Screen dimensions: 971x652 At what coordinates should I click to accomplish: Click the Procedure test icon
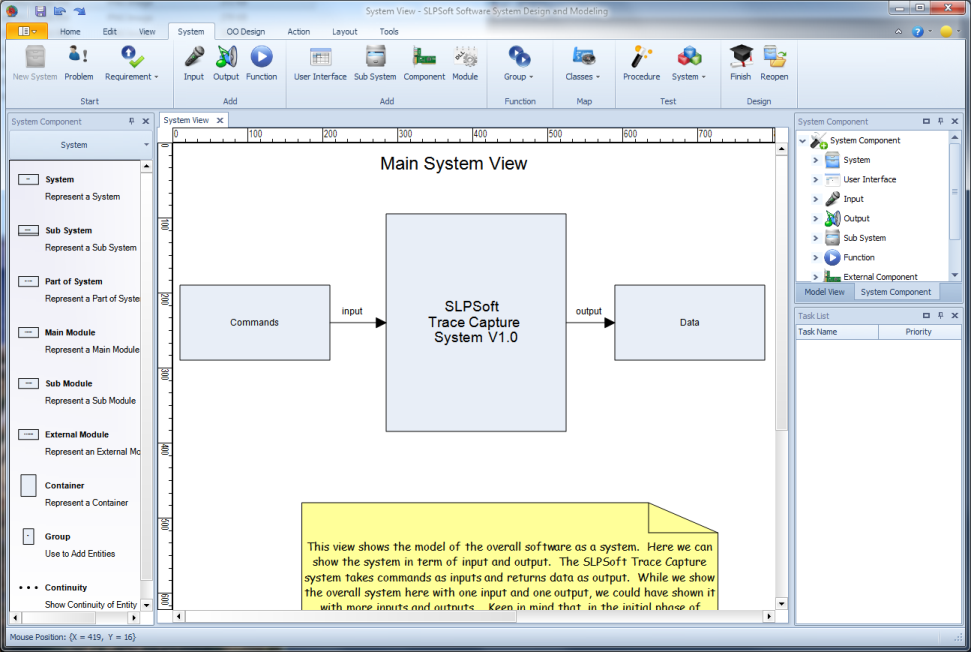click(x=642, y=63)
